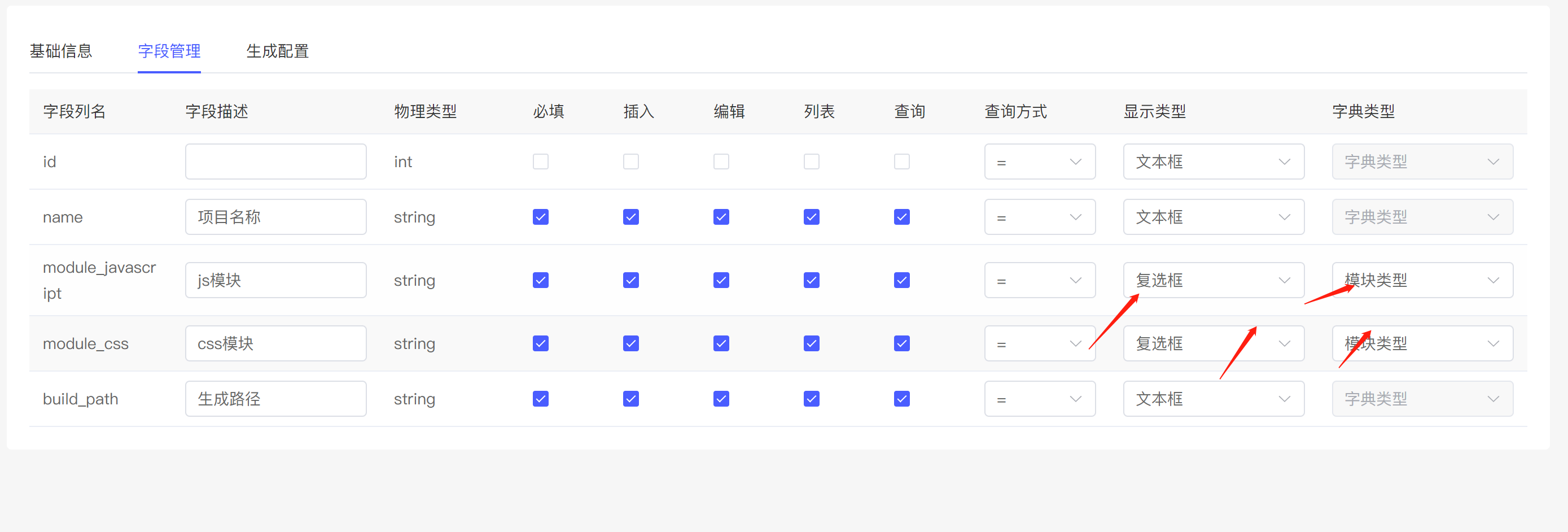Uncheck 必填 for build_path row
The height and width of the screenshot is (532, 1568).
click(541, 399)
